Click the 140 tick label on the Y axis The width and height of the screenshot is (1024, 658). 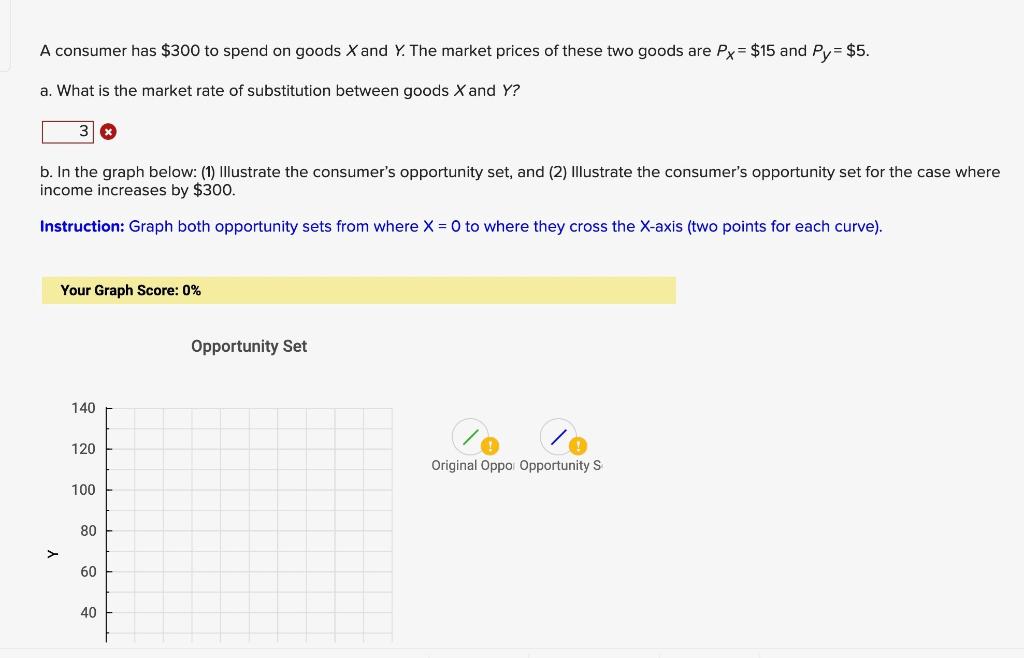pos(83,408)
